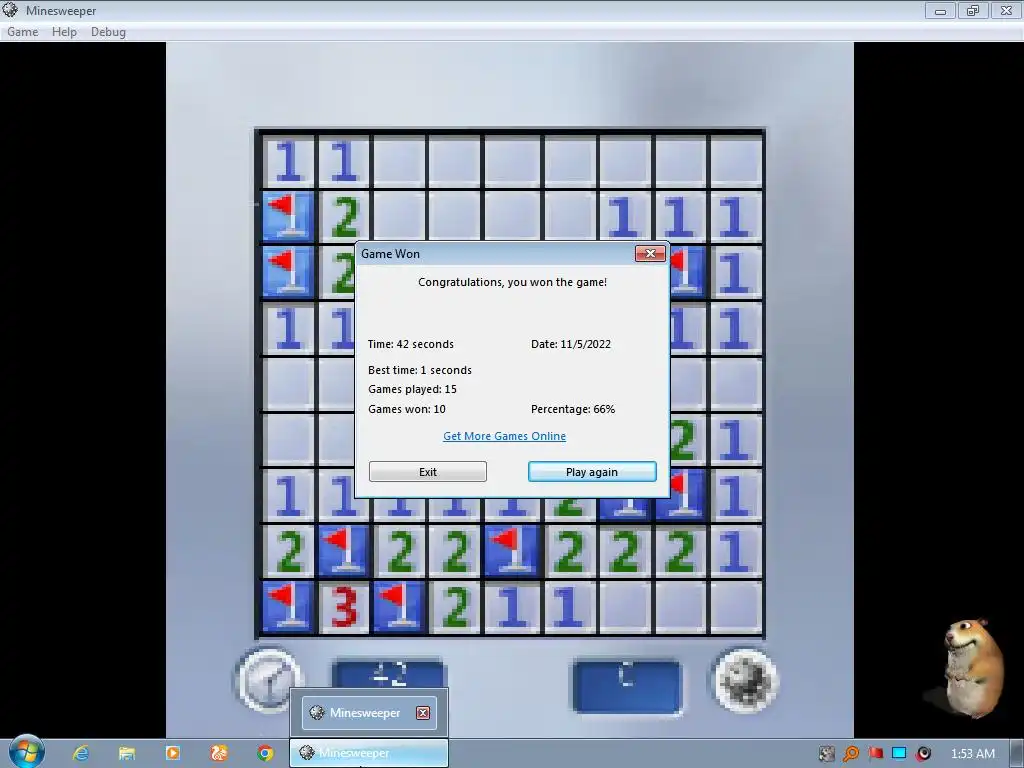Click the blue monitor tray icon

[899, 754]
